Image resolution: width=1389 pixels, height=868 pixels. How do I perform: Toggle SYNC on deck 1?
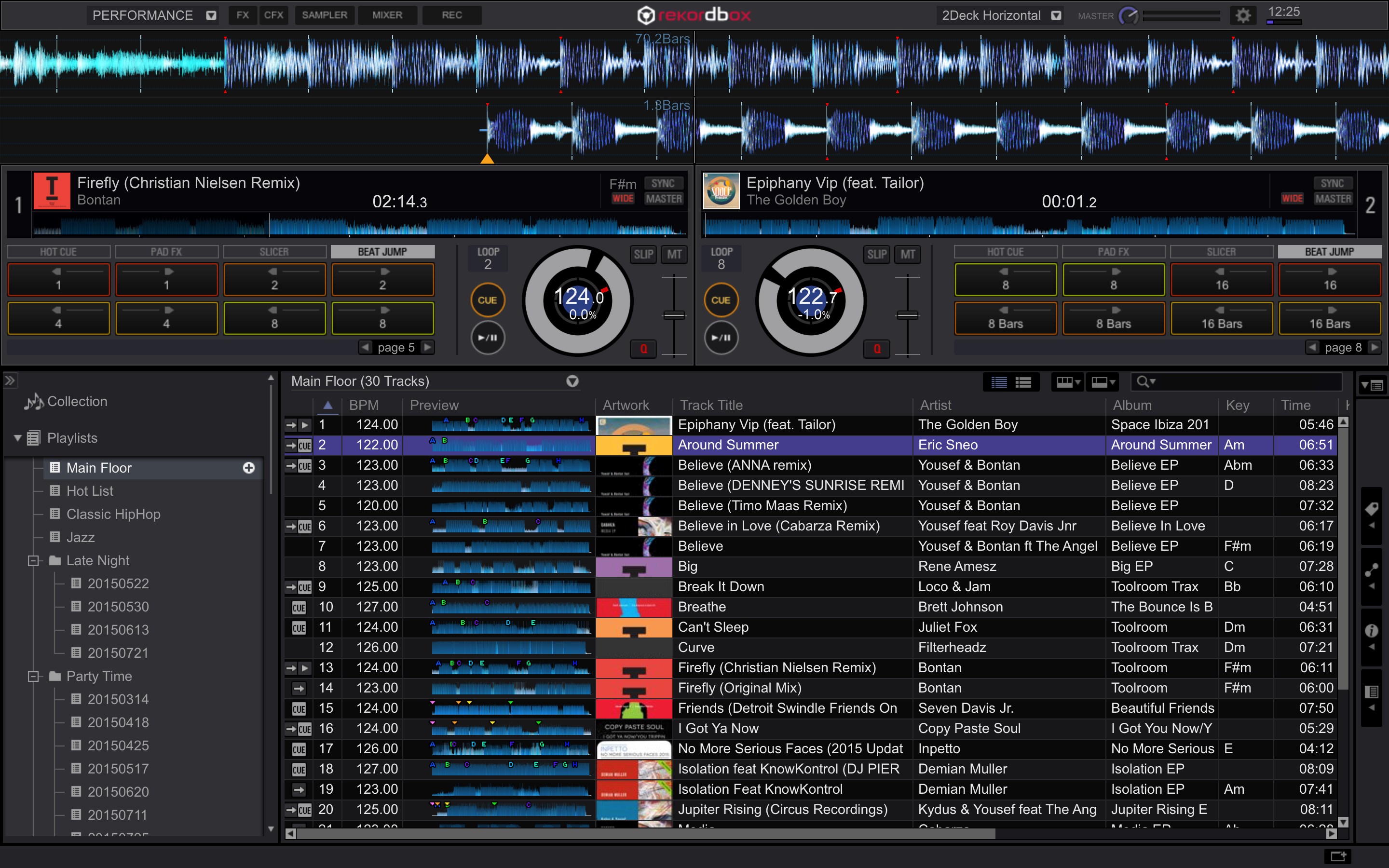tap(663, 183)
